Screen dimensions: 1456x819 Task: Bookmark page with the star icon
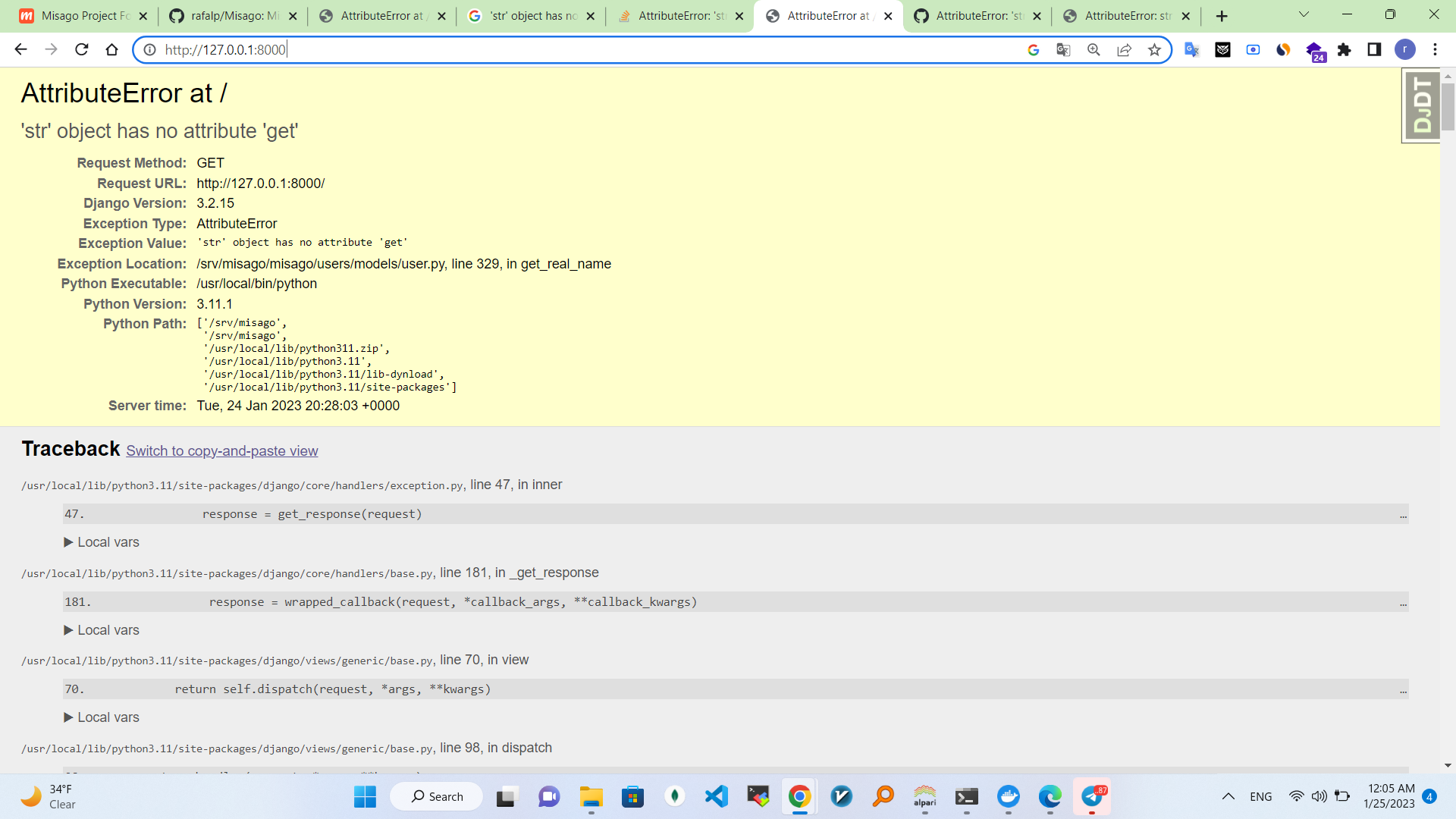(1154, 50)
